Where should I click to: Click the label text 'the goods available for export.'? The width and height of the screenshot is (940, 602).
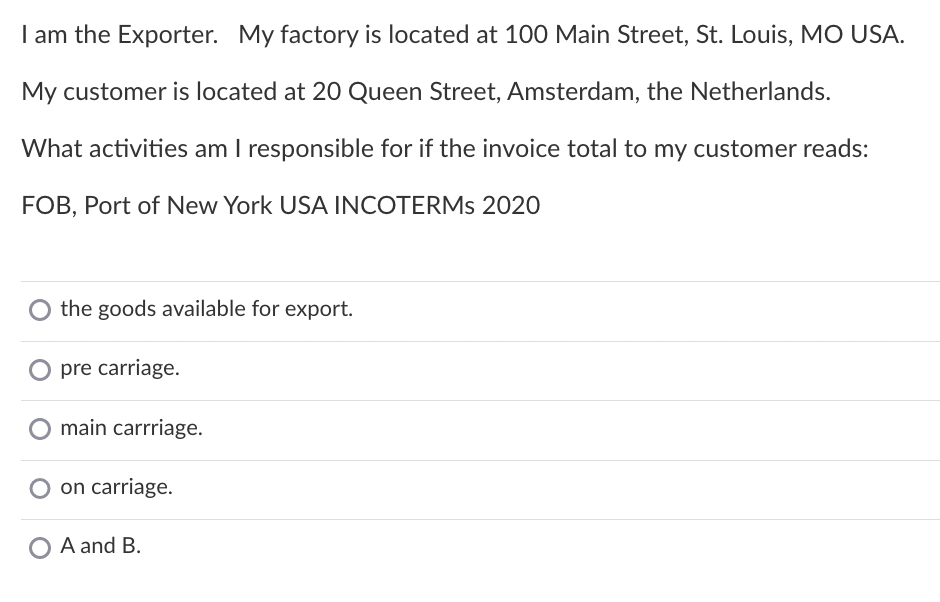pos(205,309)
